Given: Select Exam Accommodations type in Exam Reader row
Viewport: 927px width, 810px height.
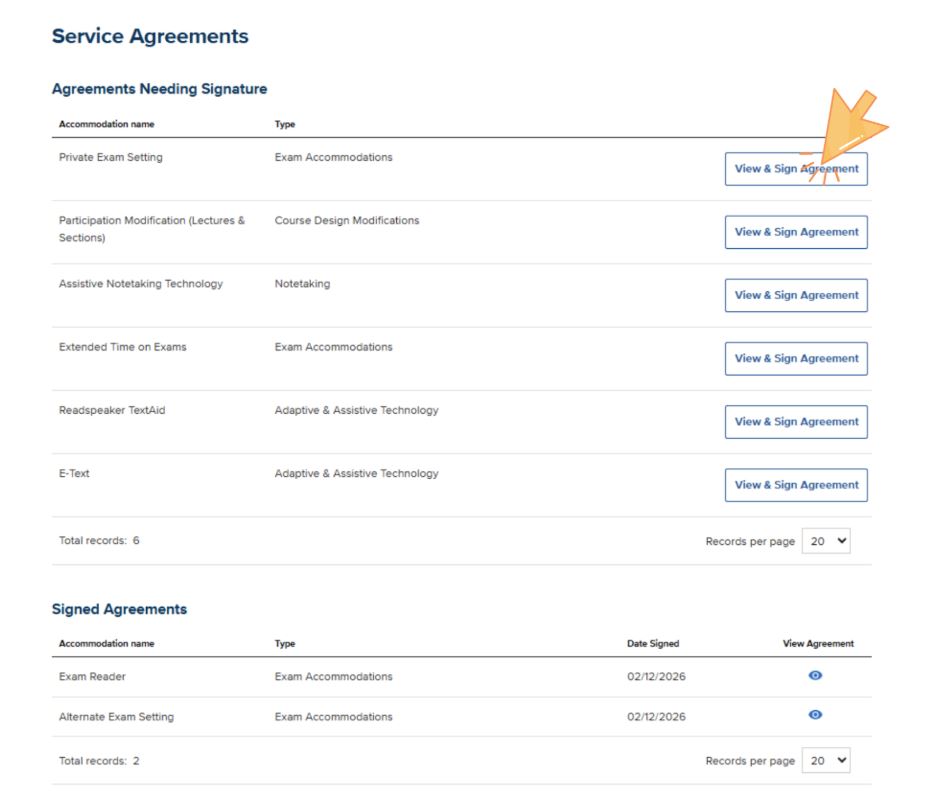Looking at the screenshot, I should pos(333,676).
